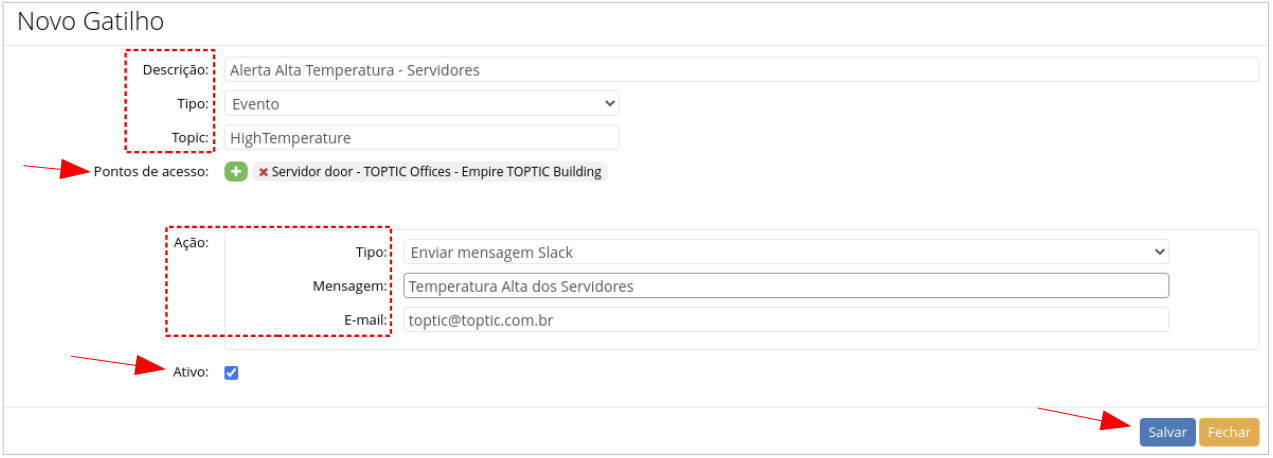
Task: Toggle the Ativo checkbox
Action: click(x=231, y=373)
